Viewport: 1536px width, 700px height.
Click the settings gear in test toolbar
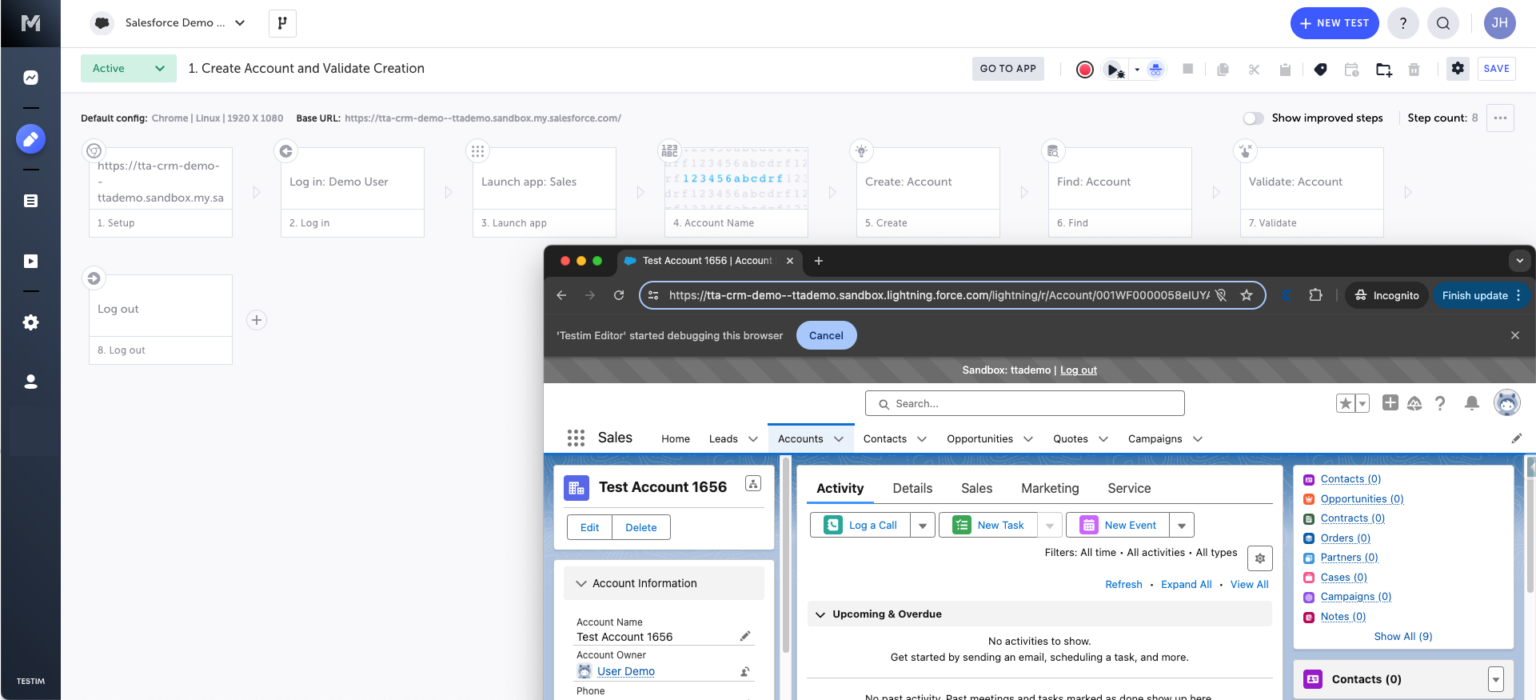pyautogui.click(x=1457, y=68)
